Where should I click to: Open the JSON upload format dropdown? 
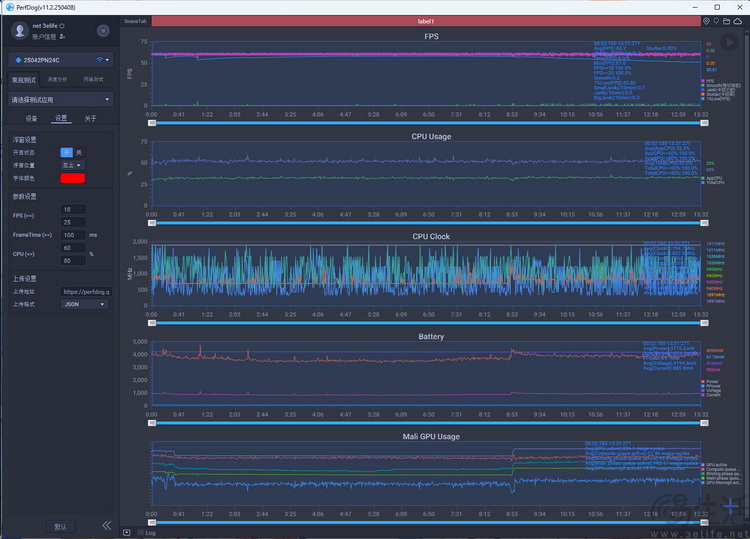tap(84, 304)
